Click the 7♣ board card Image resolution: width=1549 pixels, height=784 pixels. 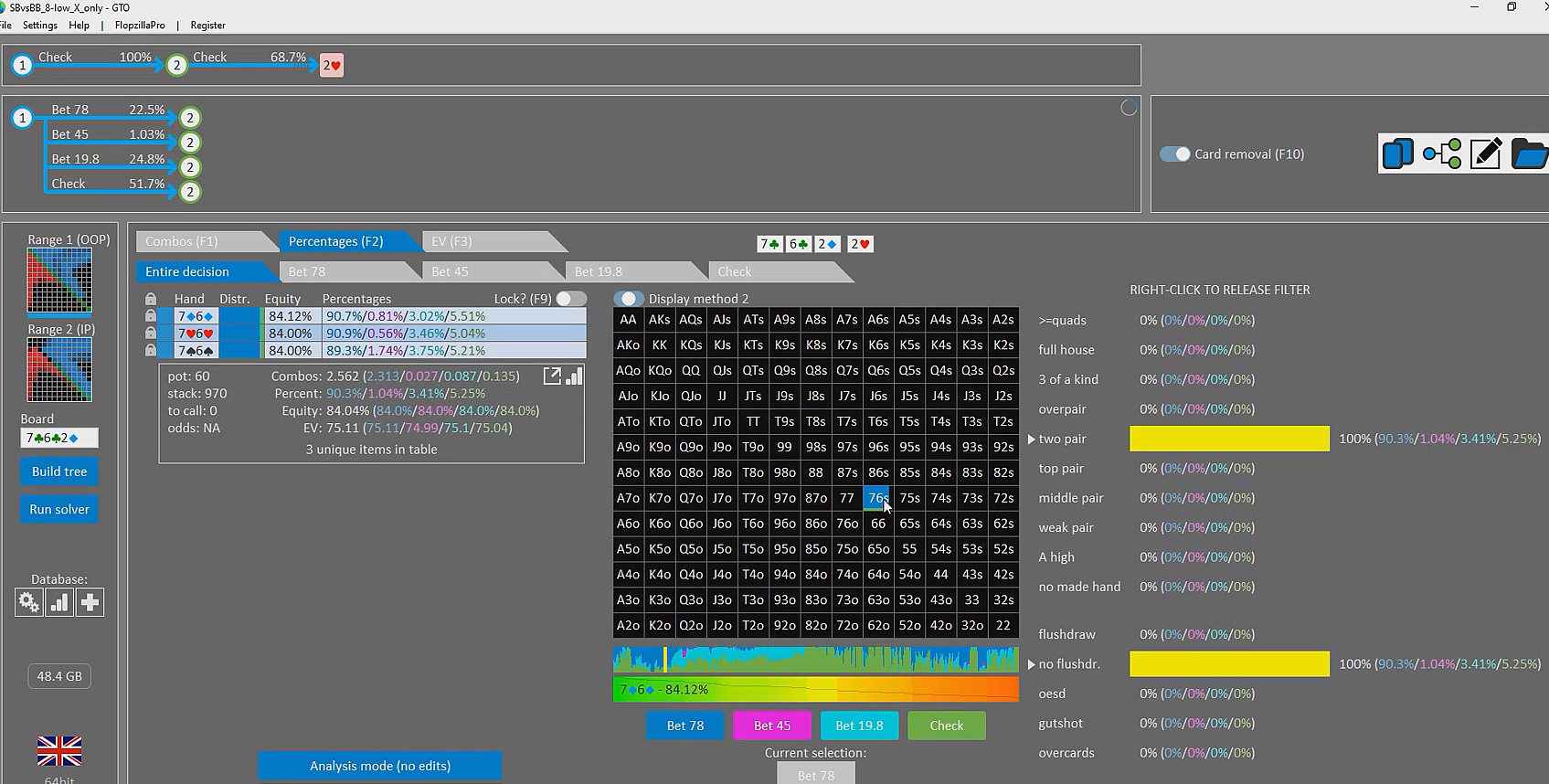(769, 244)
